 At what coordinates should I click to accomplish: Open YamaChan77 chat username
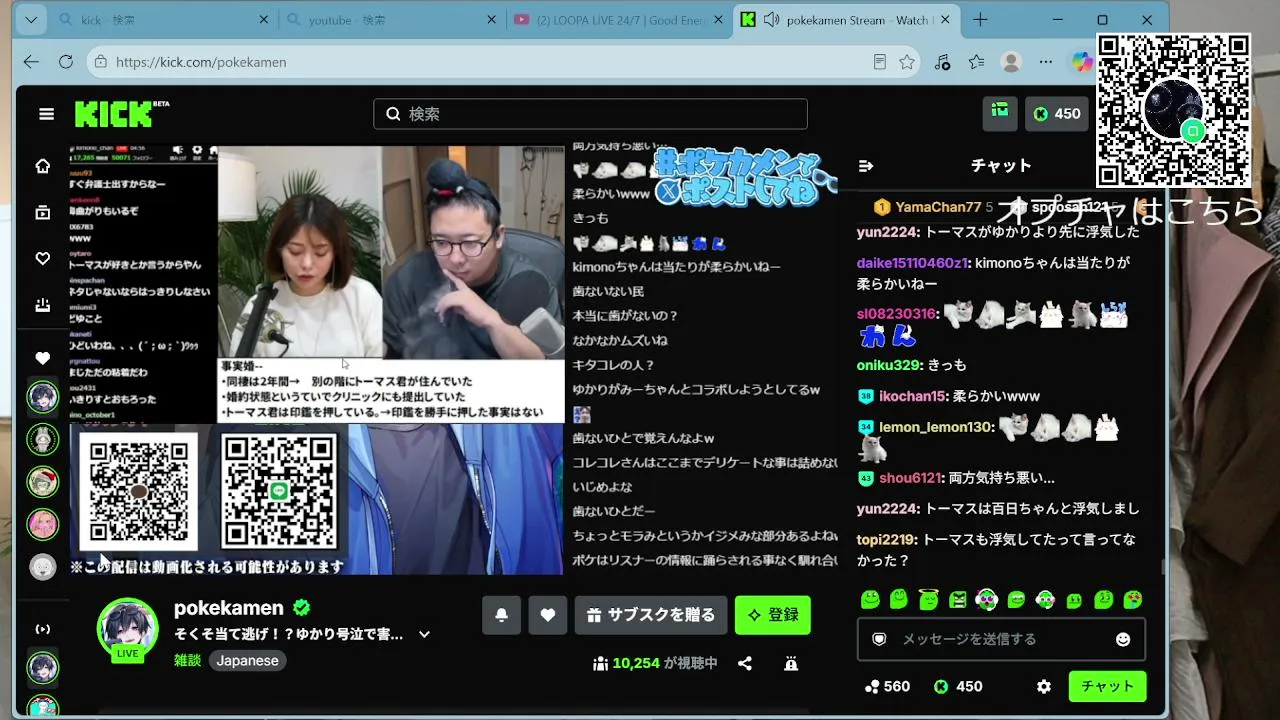tap(938, 207)
